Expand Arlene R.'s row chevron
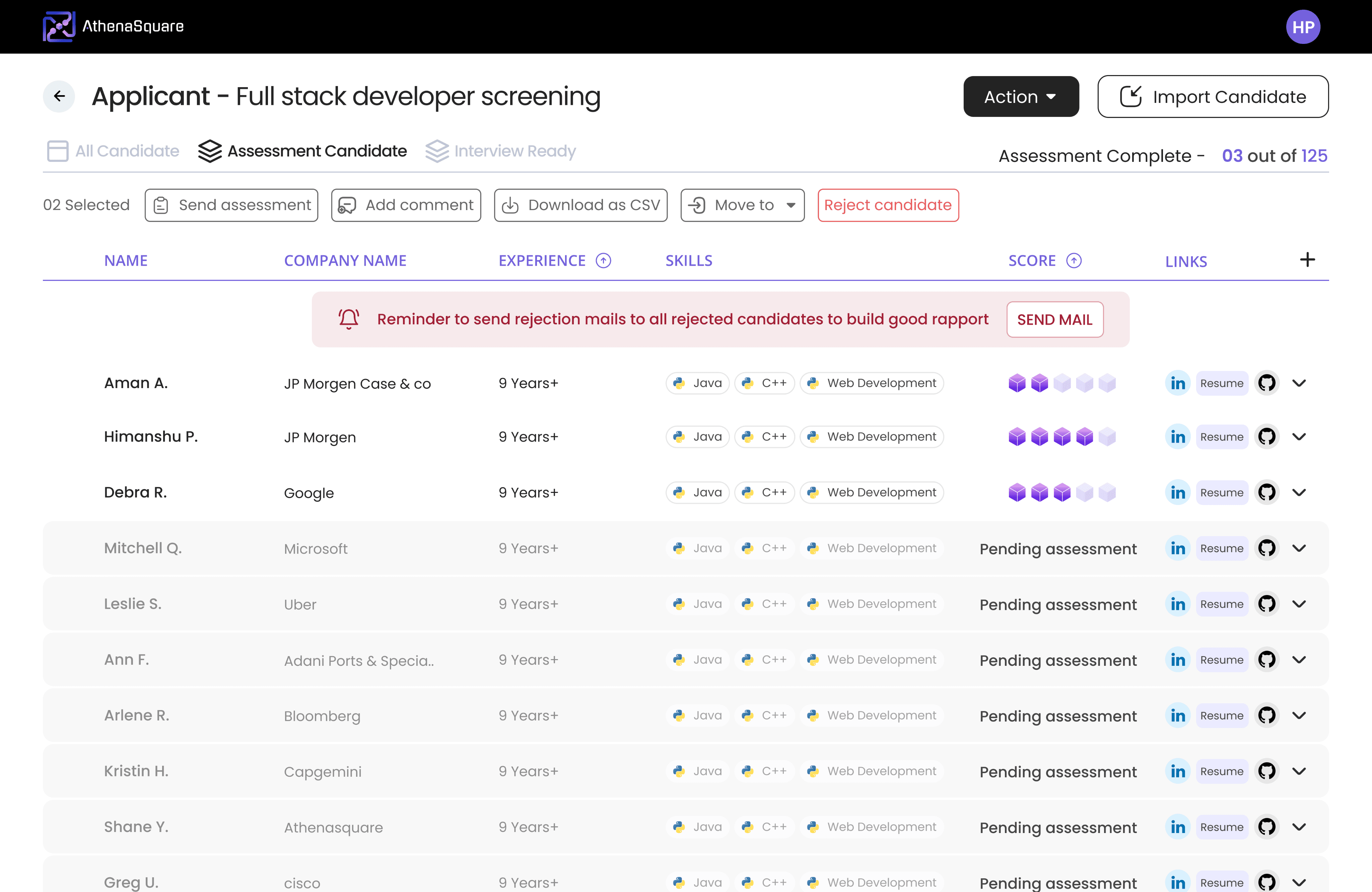 [1299, 715]
